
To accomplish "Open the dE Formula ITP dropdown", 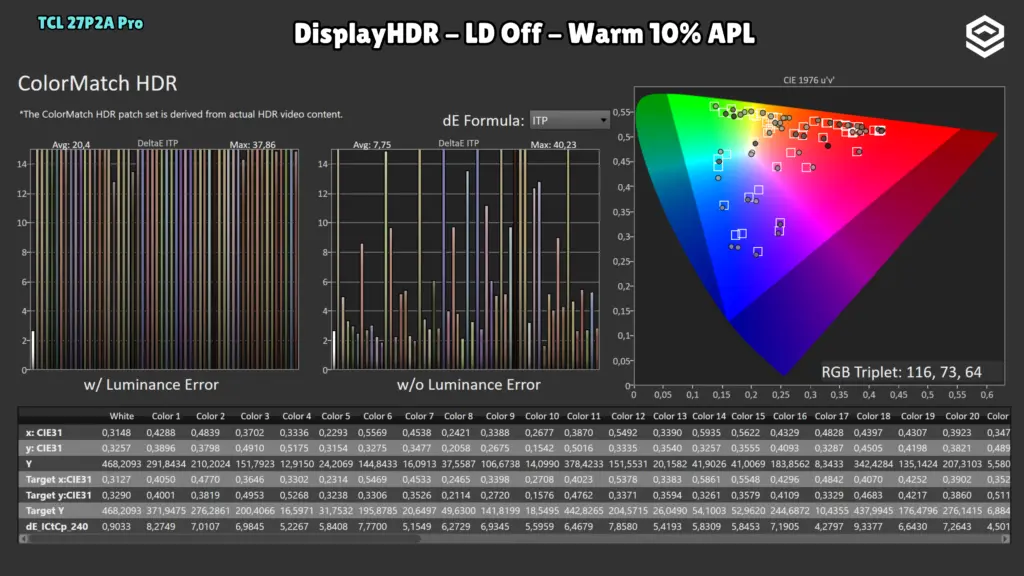I will click(569, 120).
